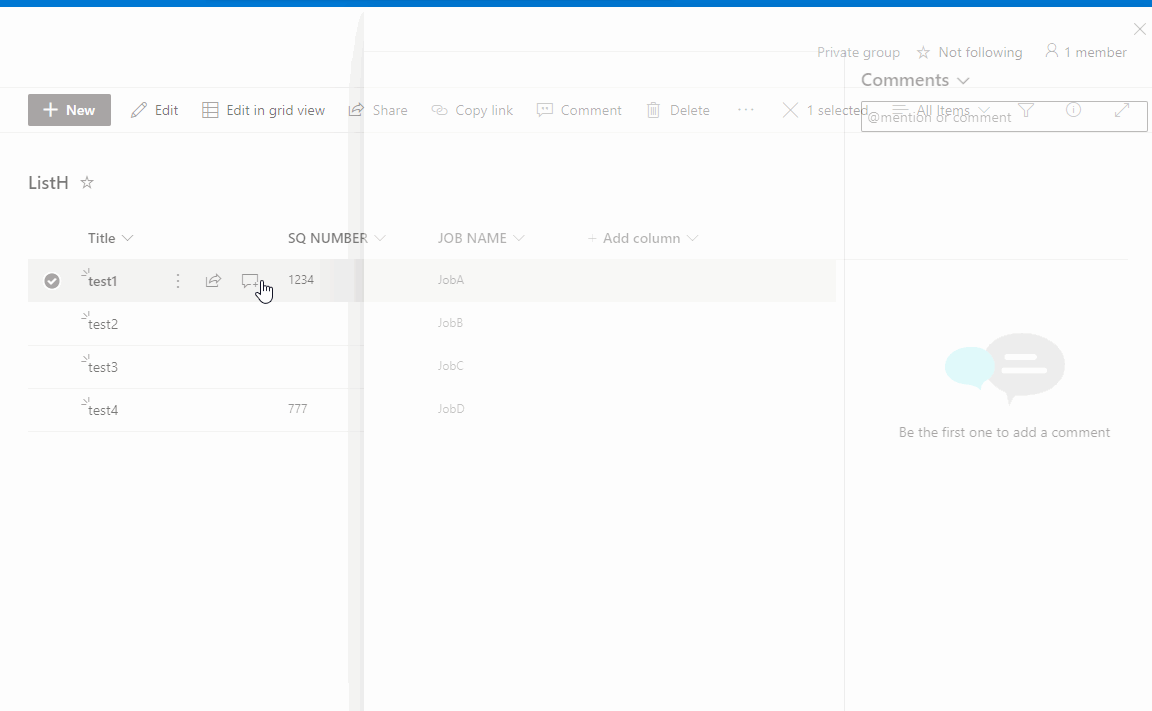The height and width of the screenshot is (711, 1152).
Task: Expand comments panel with diagonal arrow icon
Action: coord(1122,110)
